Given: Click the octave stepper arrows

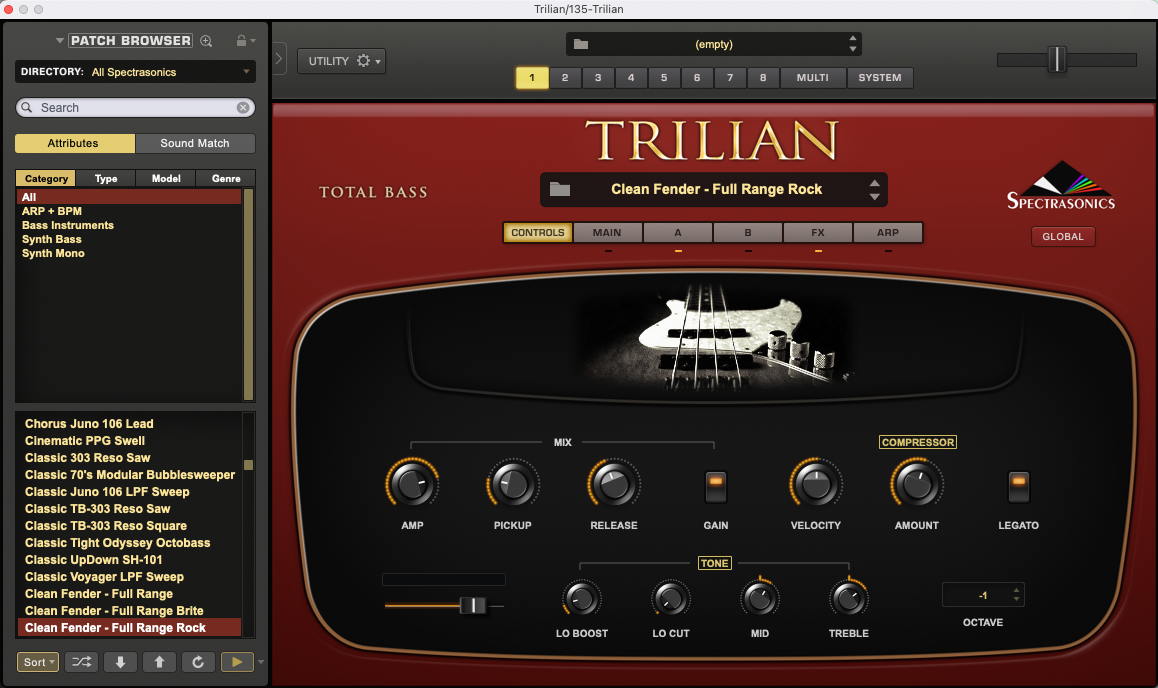Looking at the screenshot, I should tap(1016, 594).
